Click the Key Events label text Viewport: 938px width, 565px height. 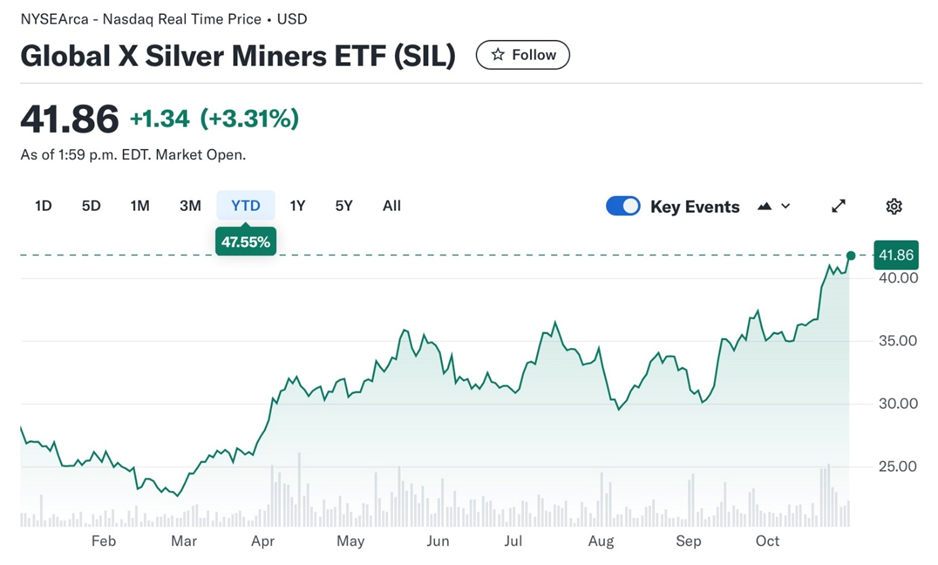695,207
